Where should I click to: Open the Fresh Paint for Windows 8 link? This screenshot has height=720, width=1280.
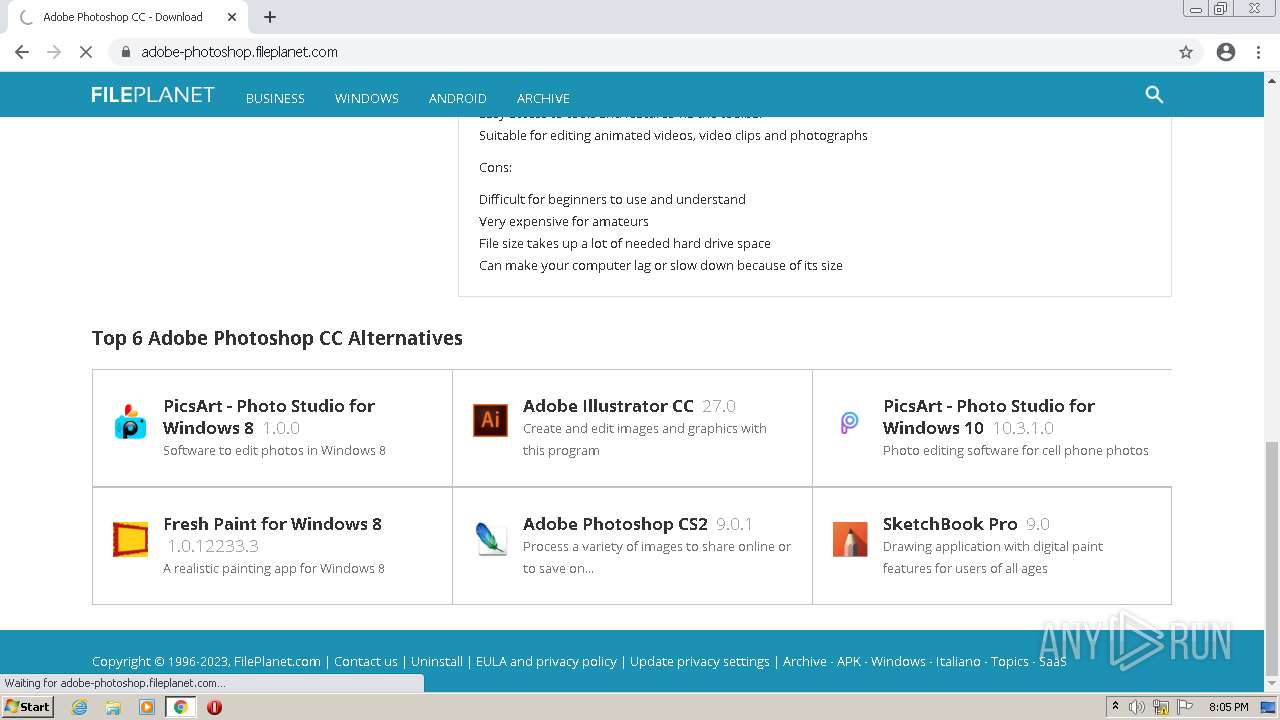point(272,524)
